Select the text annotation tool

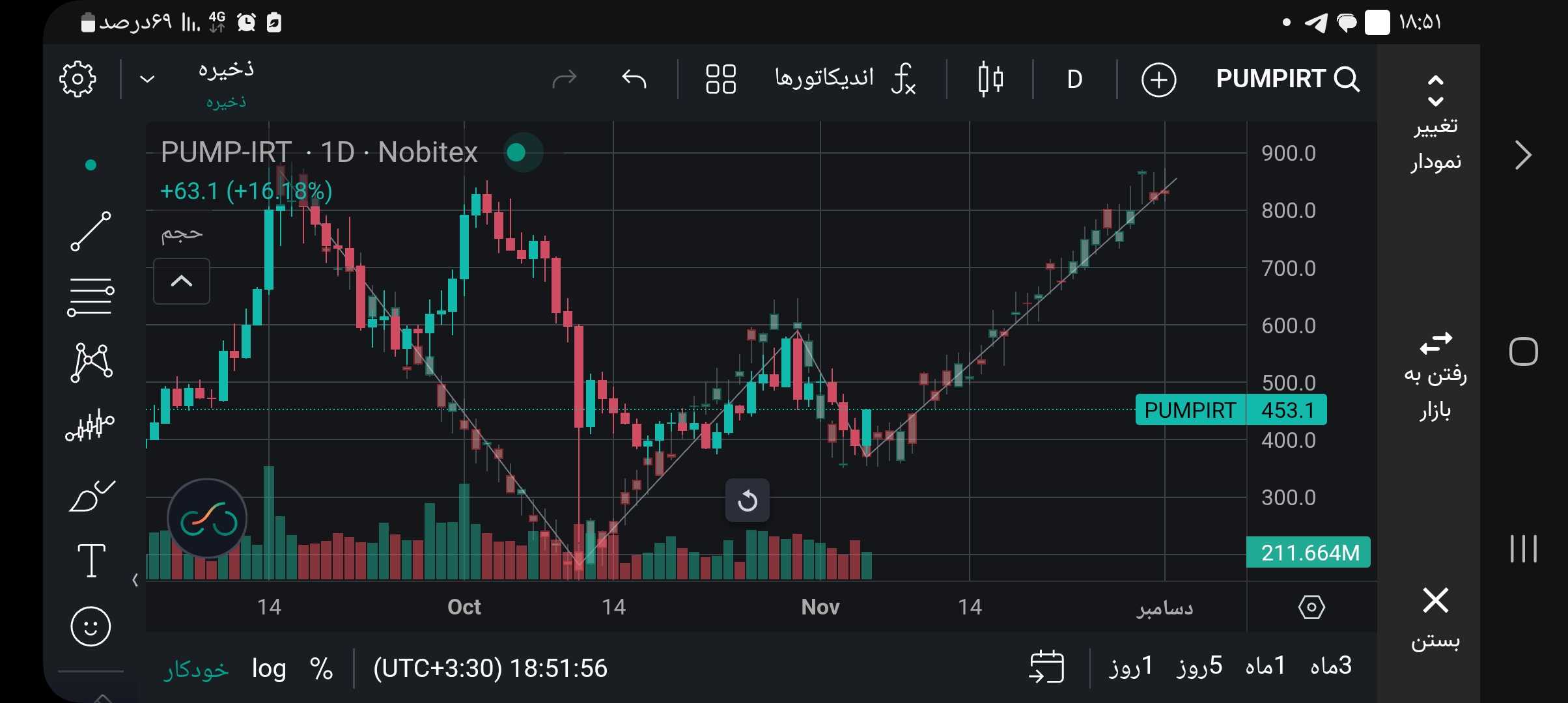click(x=91, y=560)
